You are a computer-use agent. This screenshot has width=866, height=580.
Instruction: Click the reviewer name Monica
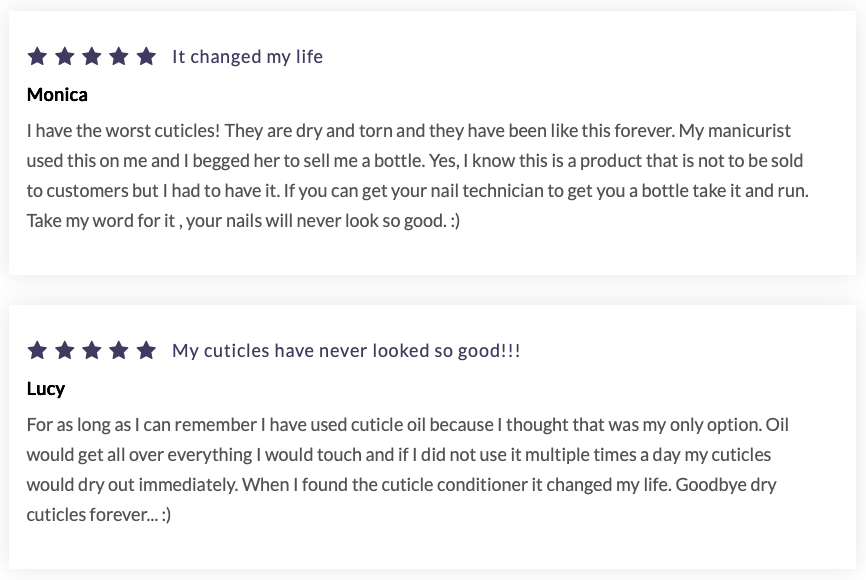[57, 95]
